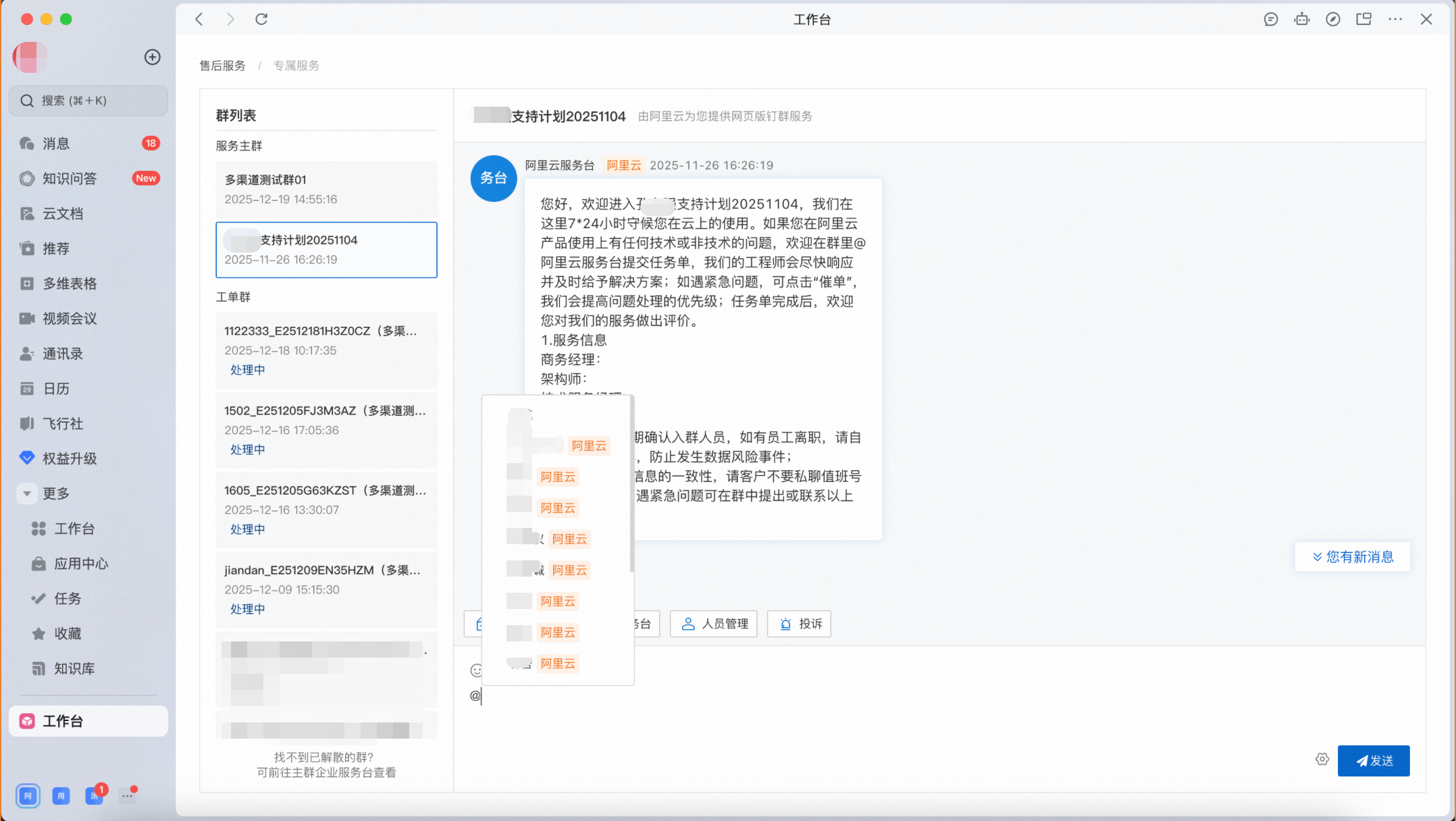Click the plus icon beside avatar

point(153,57)
